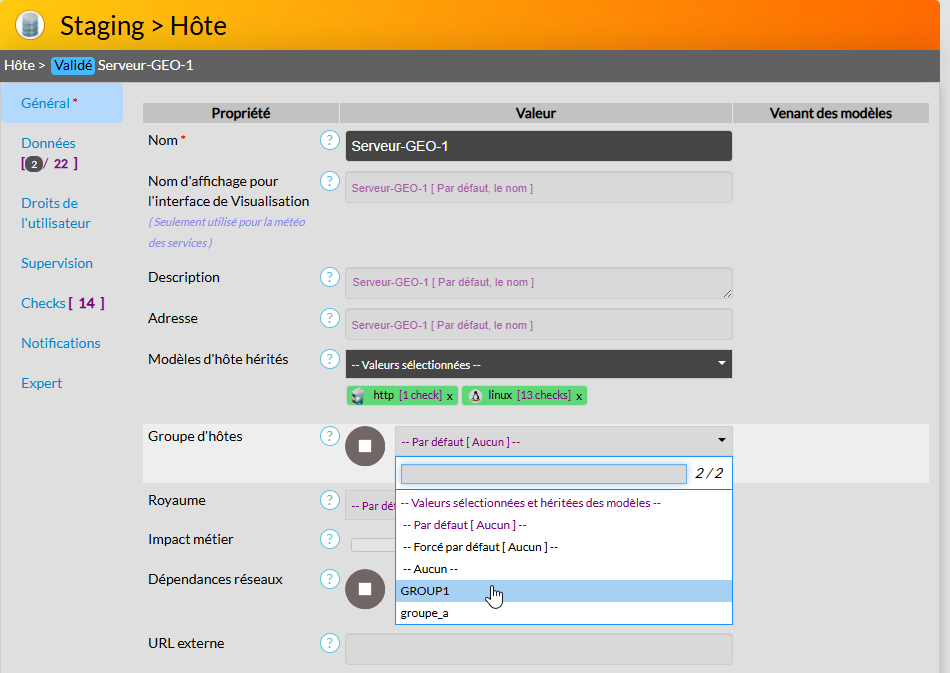950x673 pixels.
Task: Click help icon for URL externe
Action: tap(330, 643)
